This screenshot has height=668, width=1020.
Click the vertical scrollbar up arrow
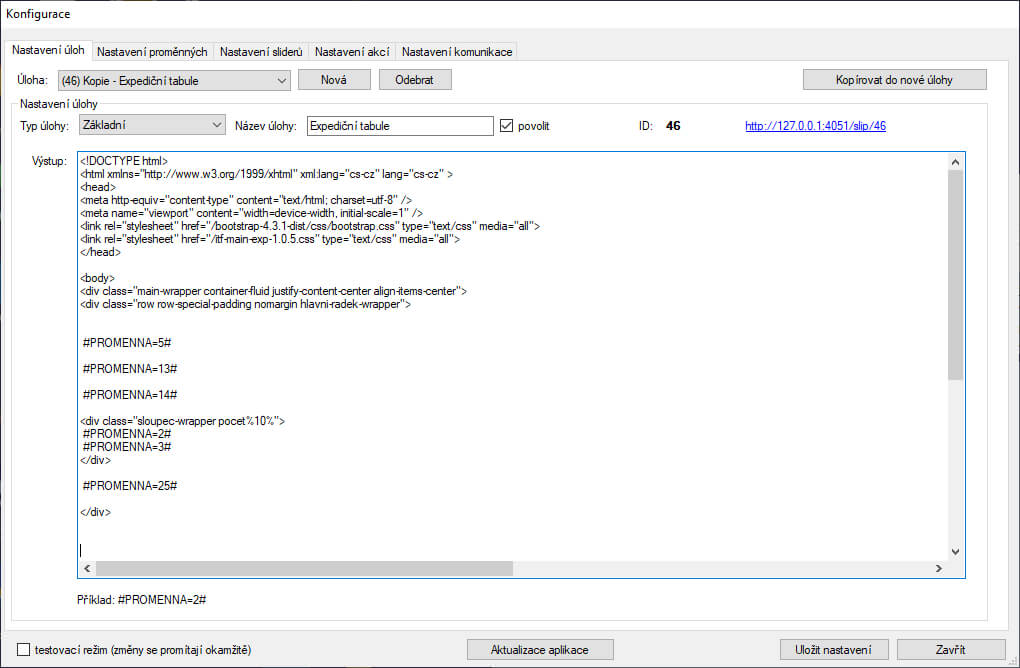954,162
